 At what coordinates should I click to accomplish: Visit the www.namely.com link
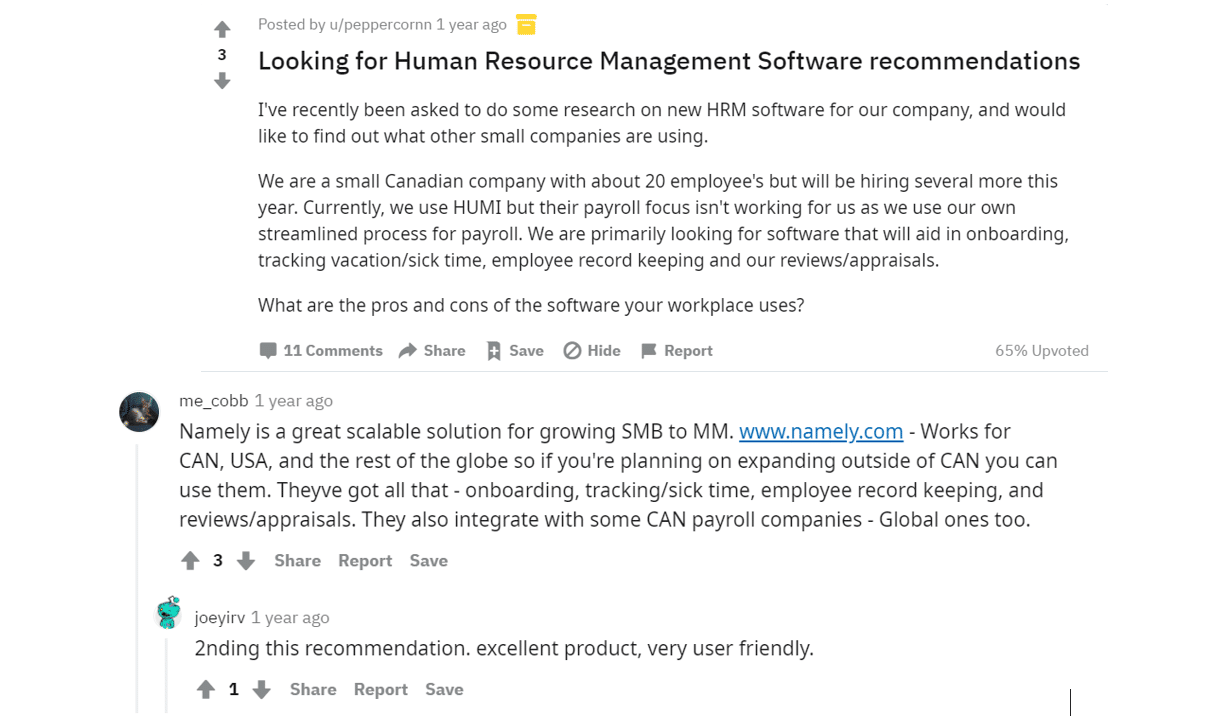[820, 431]
